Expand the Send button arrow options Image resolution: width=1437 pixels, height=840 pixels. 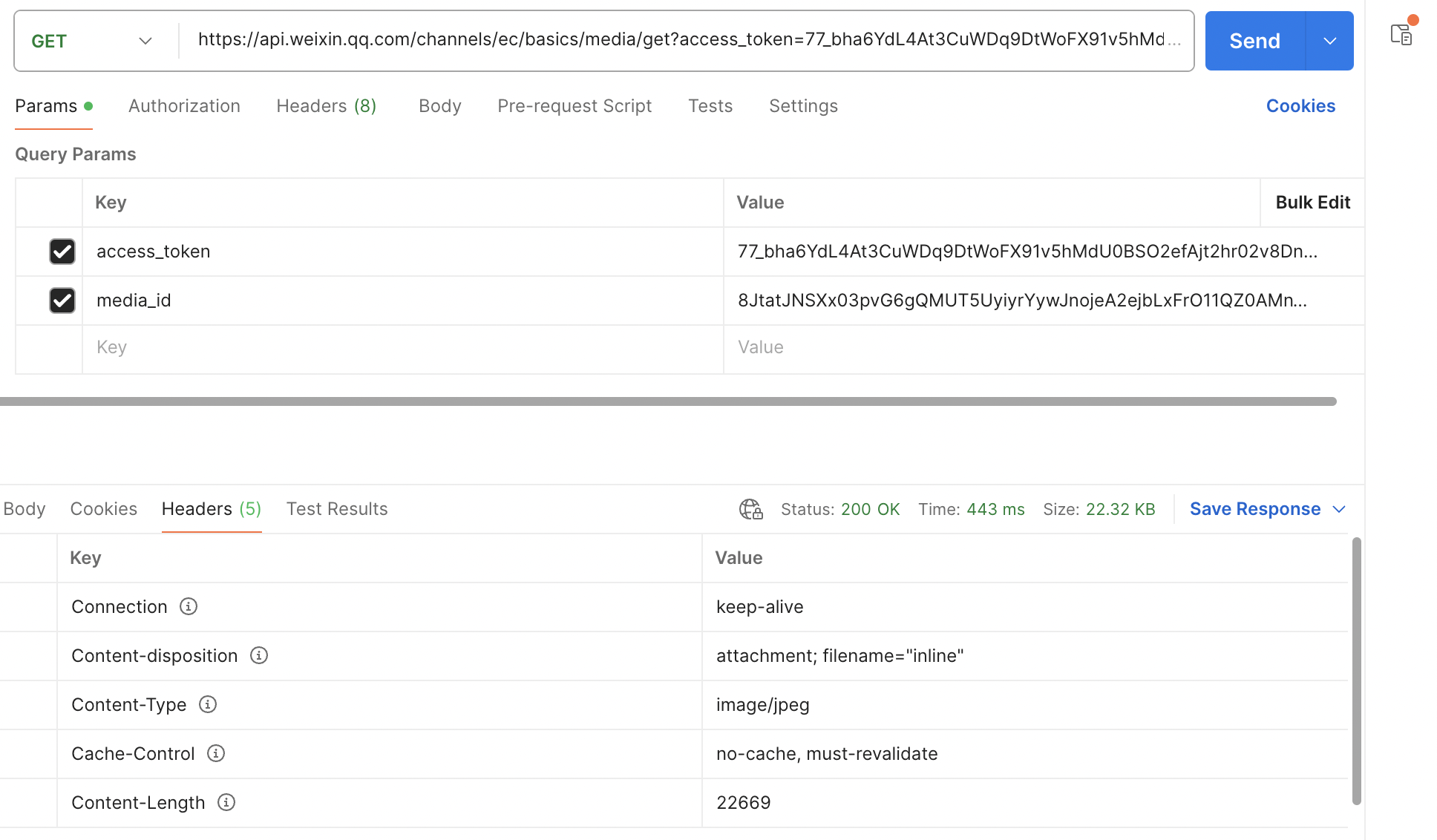pos(1329,41)
